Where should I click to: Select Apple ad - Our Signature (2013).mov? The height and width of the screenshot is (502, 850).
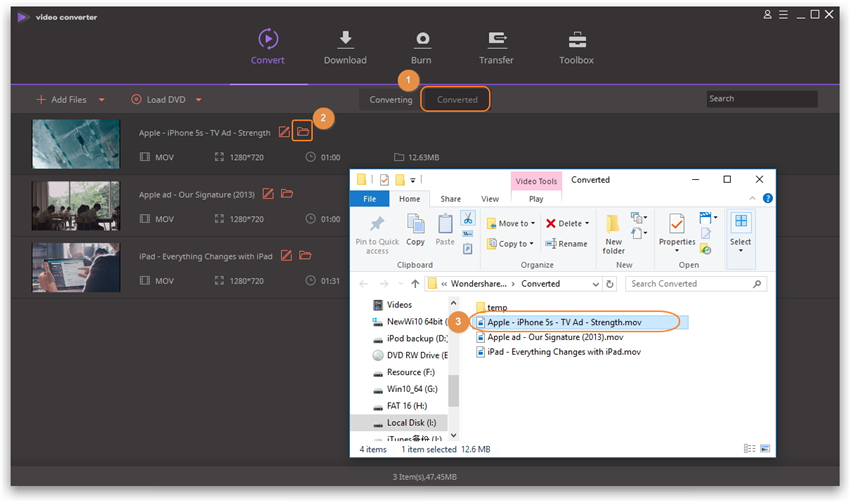point(550,337)
